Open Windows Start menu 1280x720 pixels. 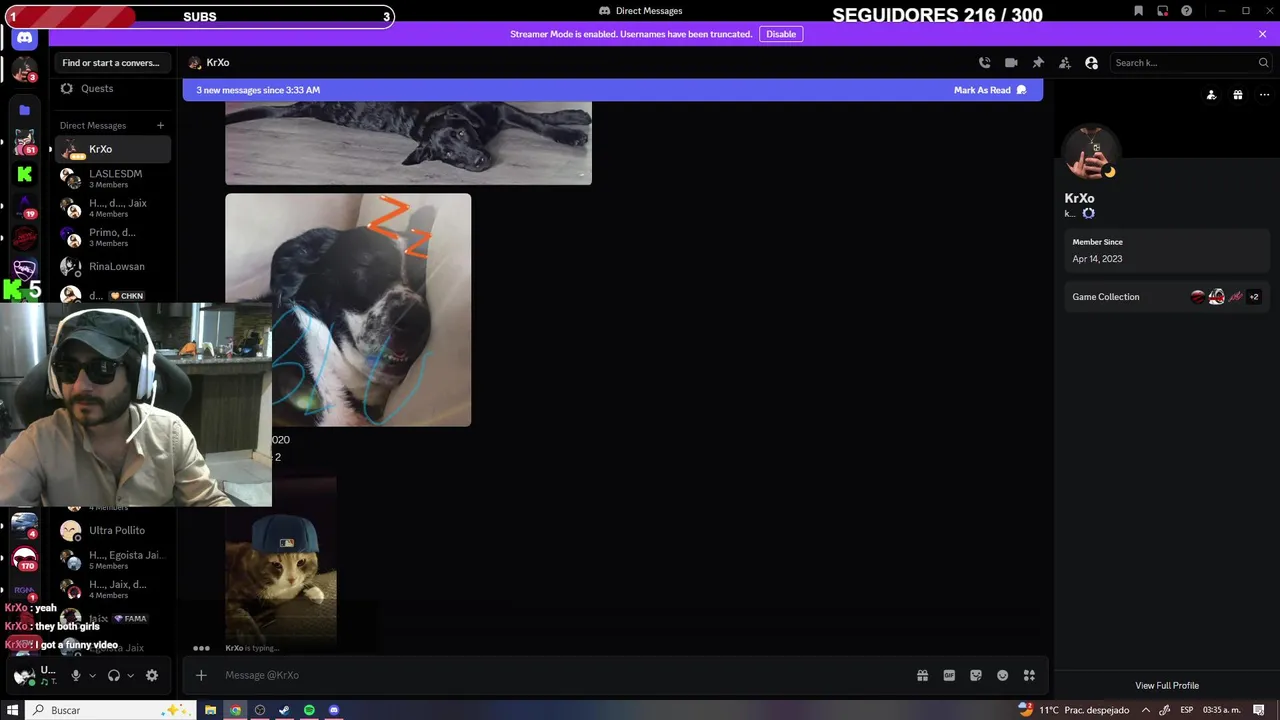coord(12,710)
